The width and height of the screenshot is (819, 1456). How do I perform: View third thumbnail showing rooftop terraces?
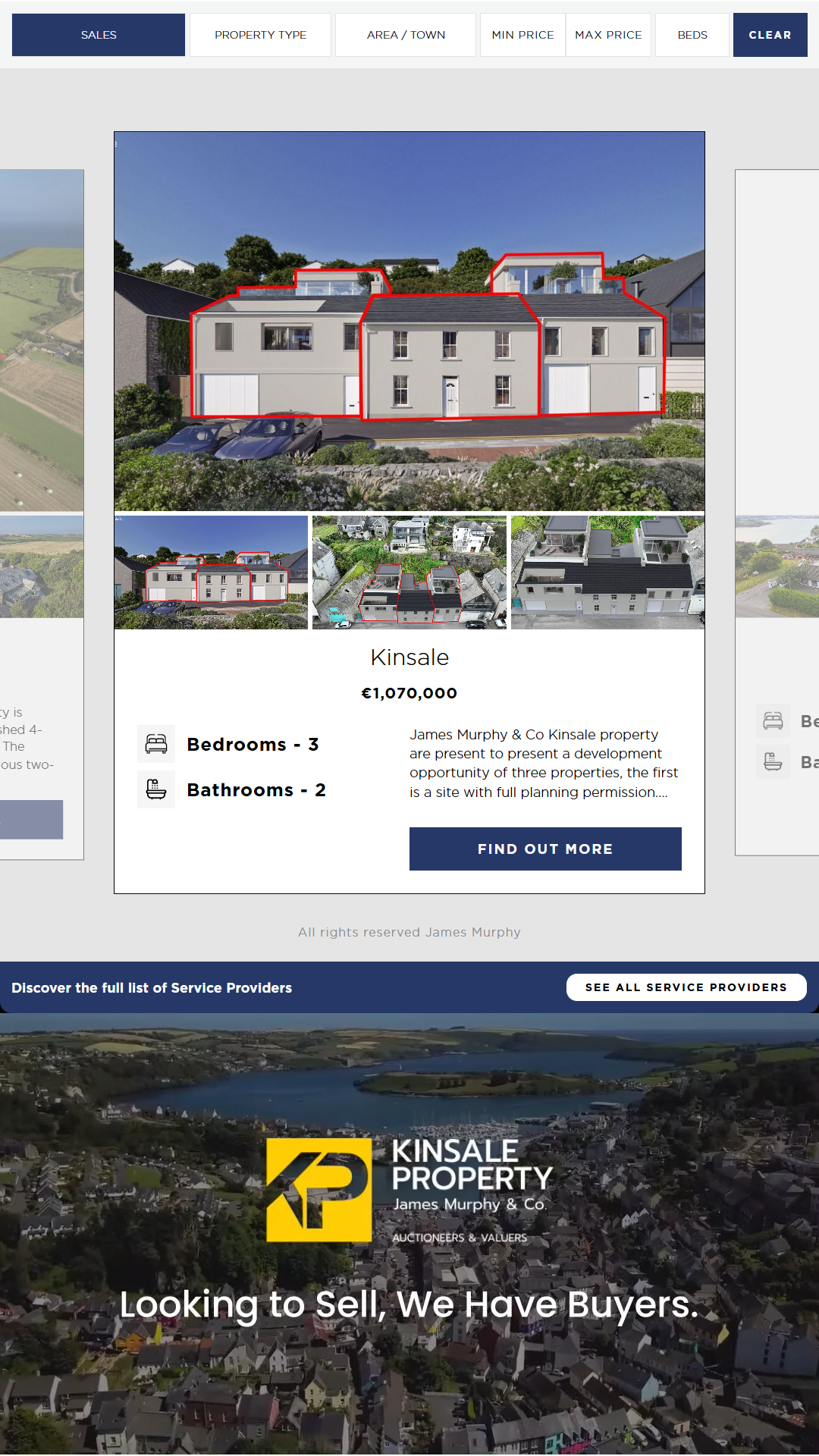point(607,573)
